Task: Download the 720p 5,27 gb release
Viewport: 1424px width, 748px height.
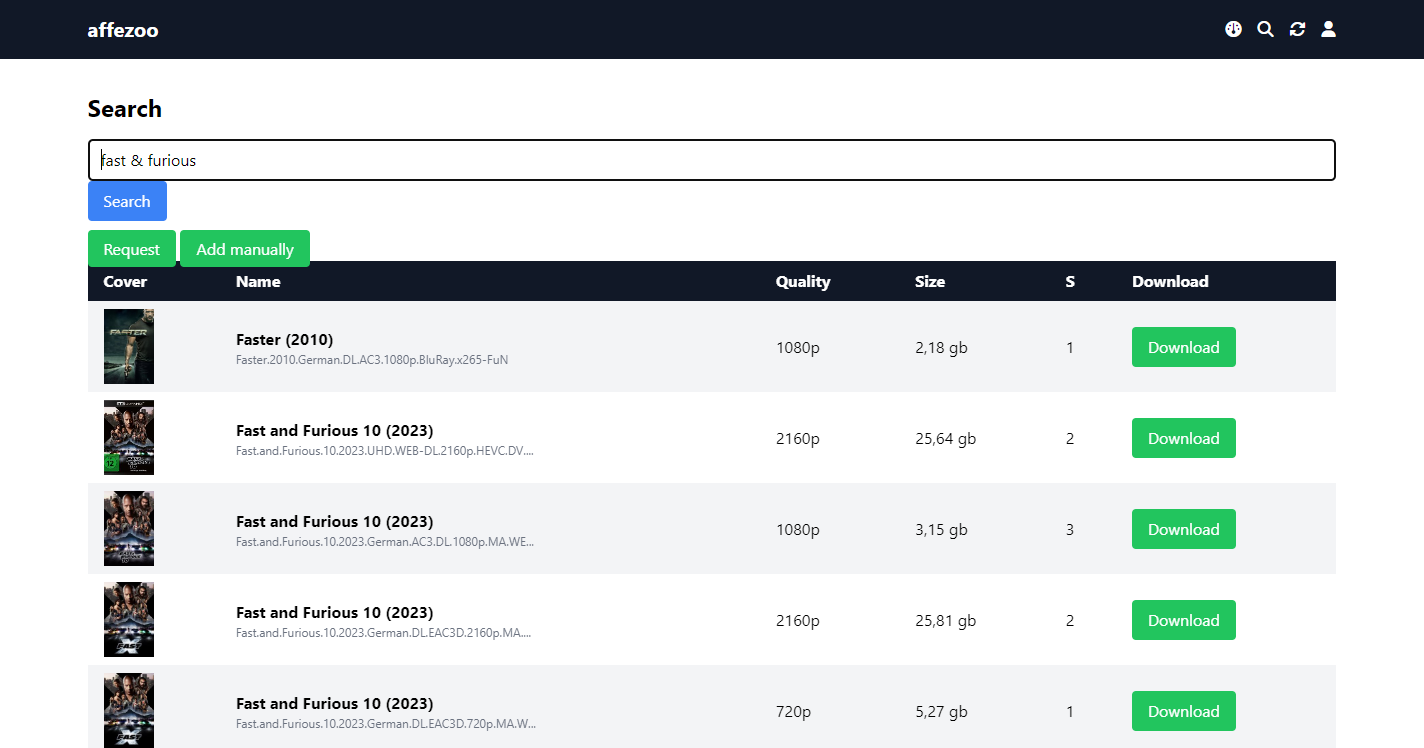Action: coord(1184,711)
